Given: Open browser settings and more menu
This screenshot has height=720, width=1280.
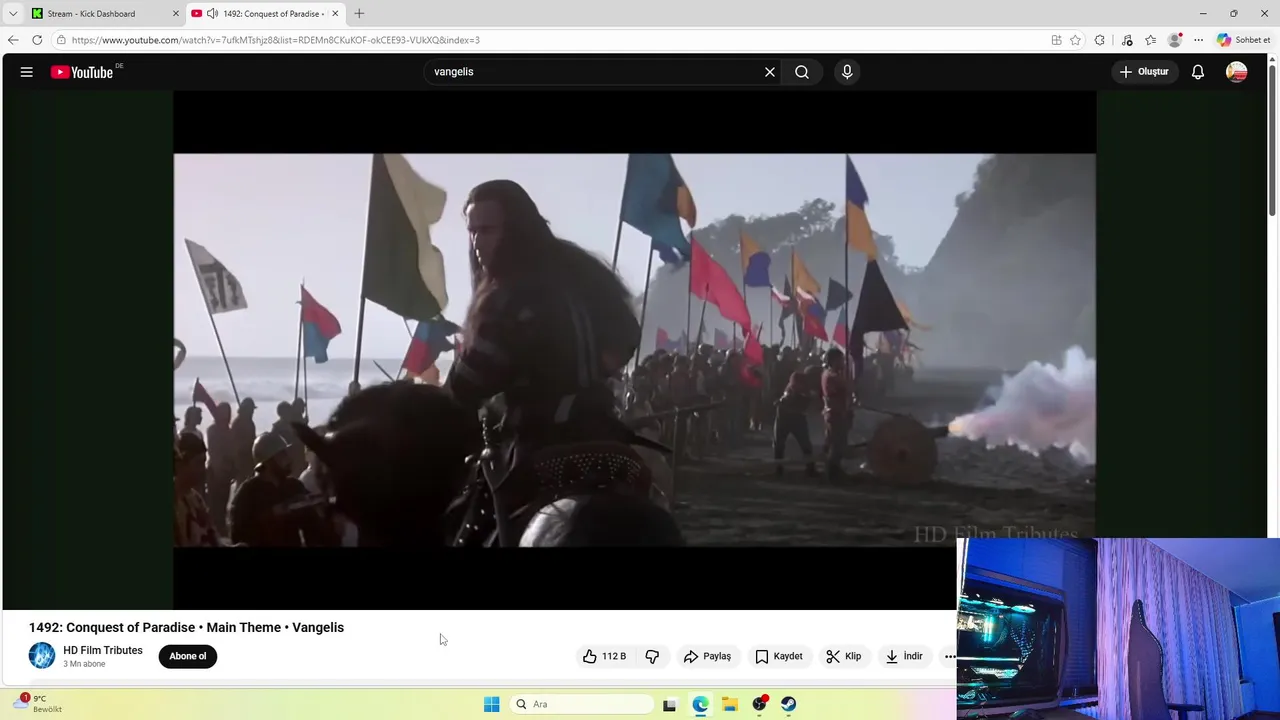Looking at the screenshot, I should pos(1198,40).
